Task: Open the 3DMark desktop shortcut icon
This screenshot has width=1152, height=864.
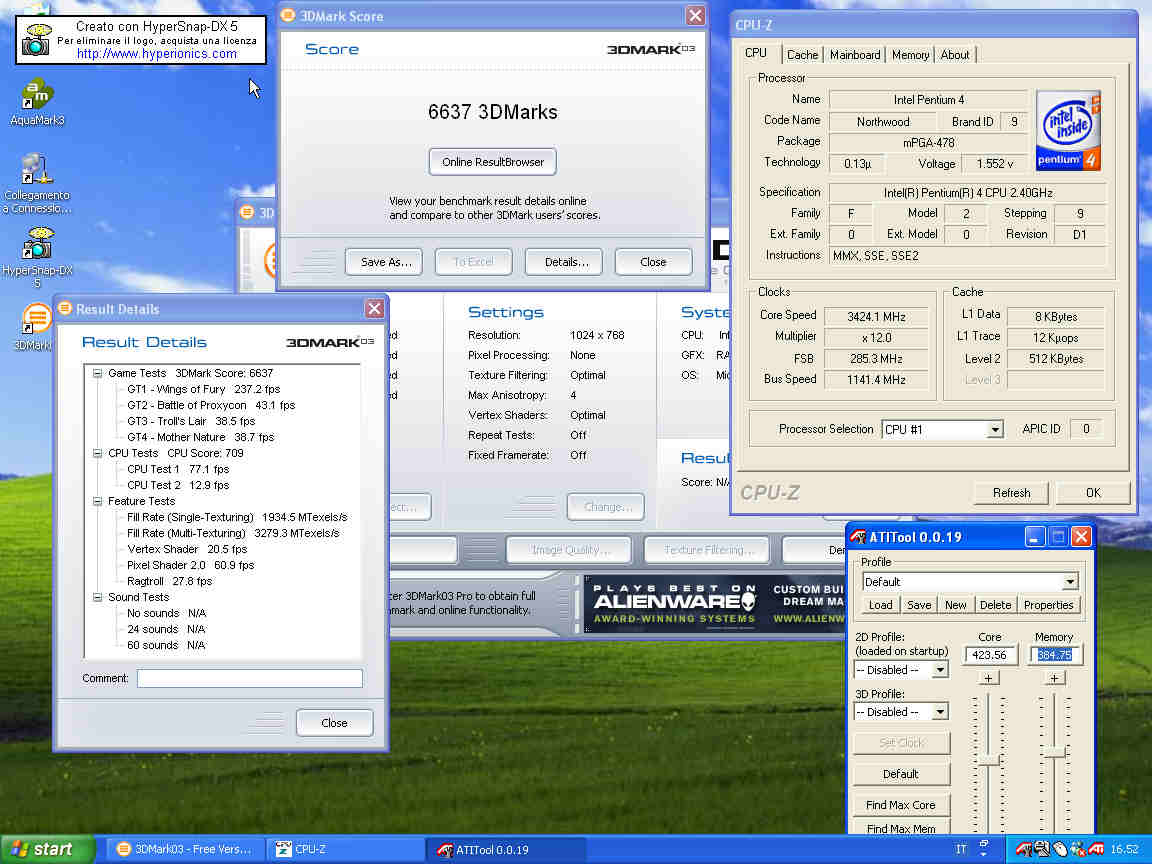Action: pyautogui.click(x=33, y=327)
